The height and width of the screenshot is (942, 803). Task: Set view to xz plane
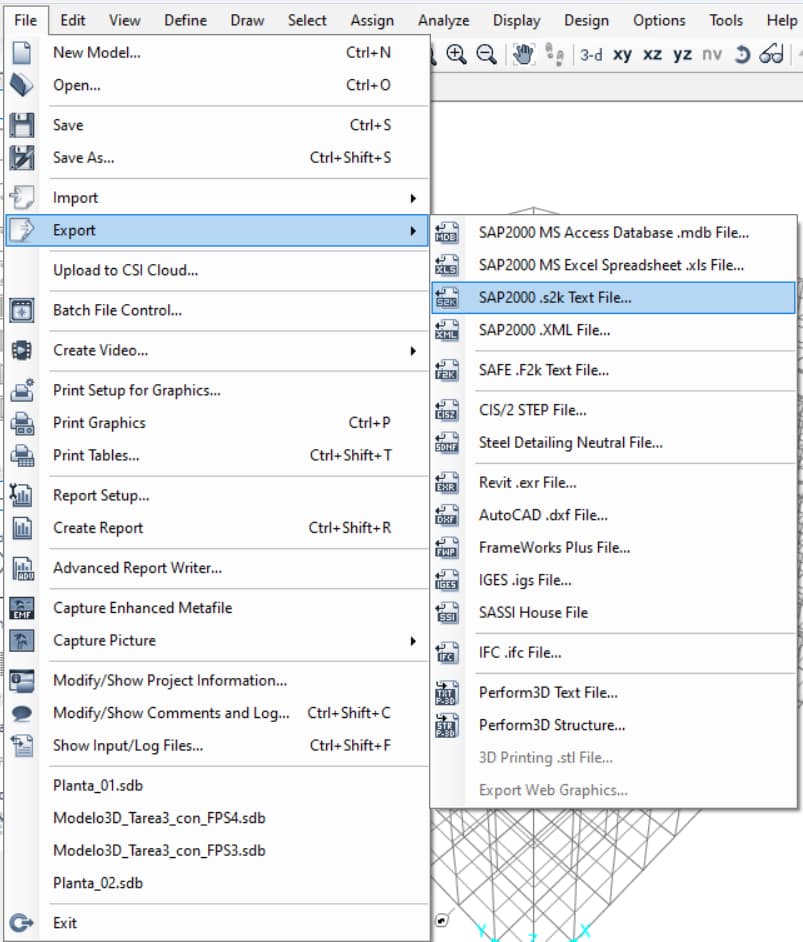point(652,55)
